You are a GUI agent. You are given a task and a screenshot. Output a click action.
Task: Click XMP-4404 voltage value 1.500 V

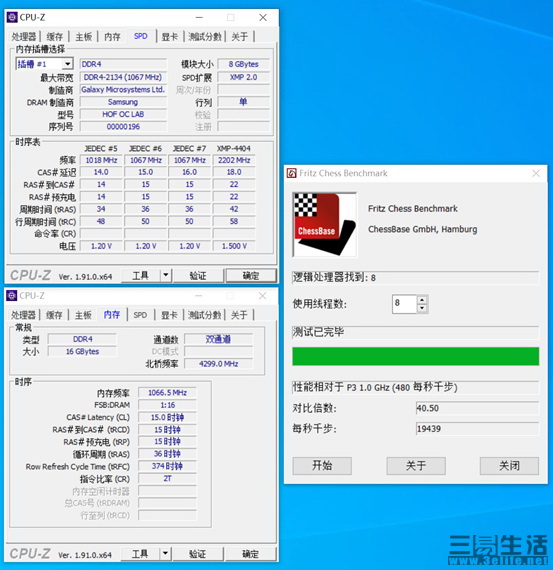coord(234,246)
